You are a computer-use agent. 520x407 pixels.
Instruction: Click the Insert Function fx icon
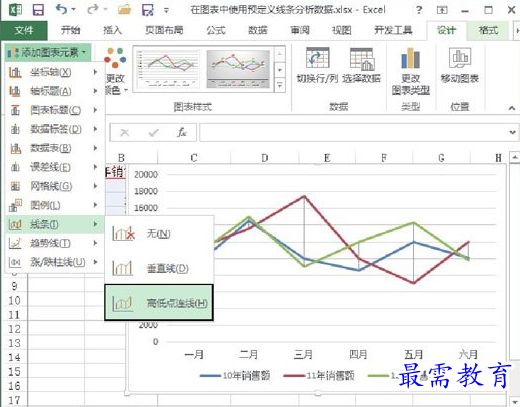pyautogui.click(x=182, y=132)
